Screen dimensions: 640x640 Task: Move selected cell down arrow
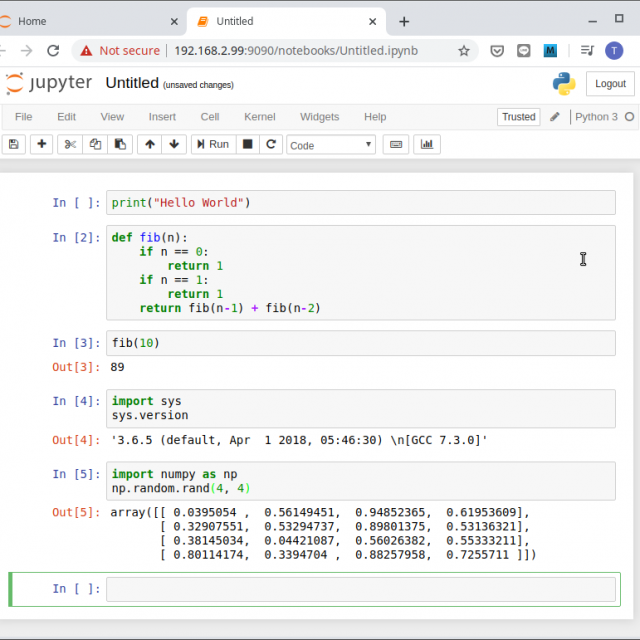[175, 144]
